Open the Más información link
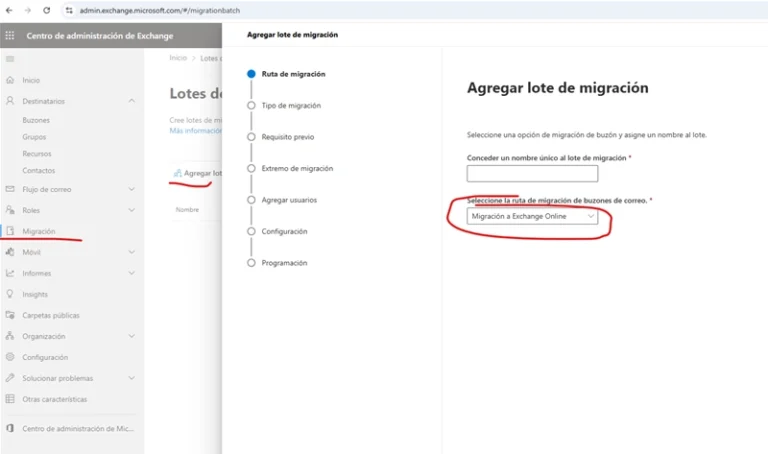768x454 pixels. click(195, 131)
